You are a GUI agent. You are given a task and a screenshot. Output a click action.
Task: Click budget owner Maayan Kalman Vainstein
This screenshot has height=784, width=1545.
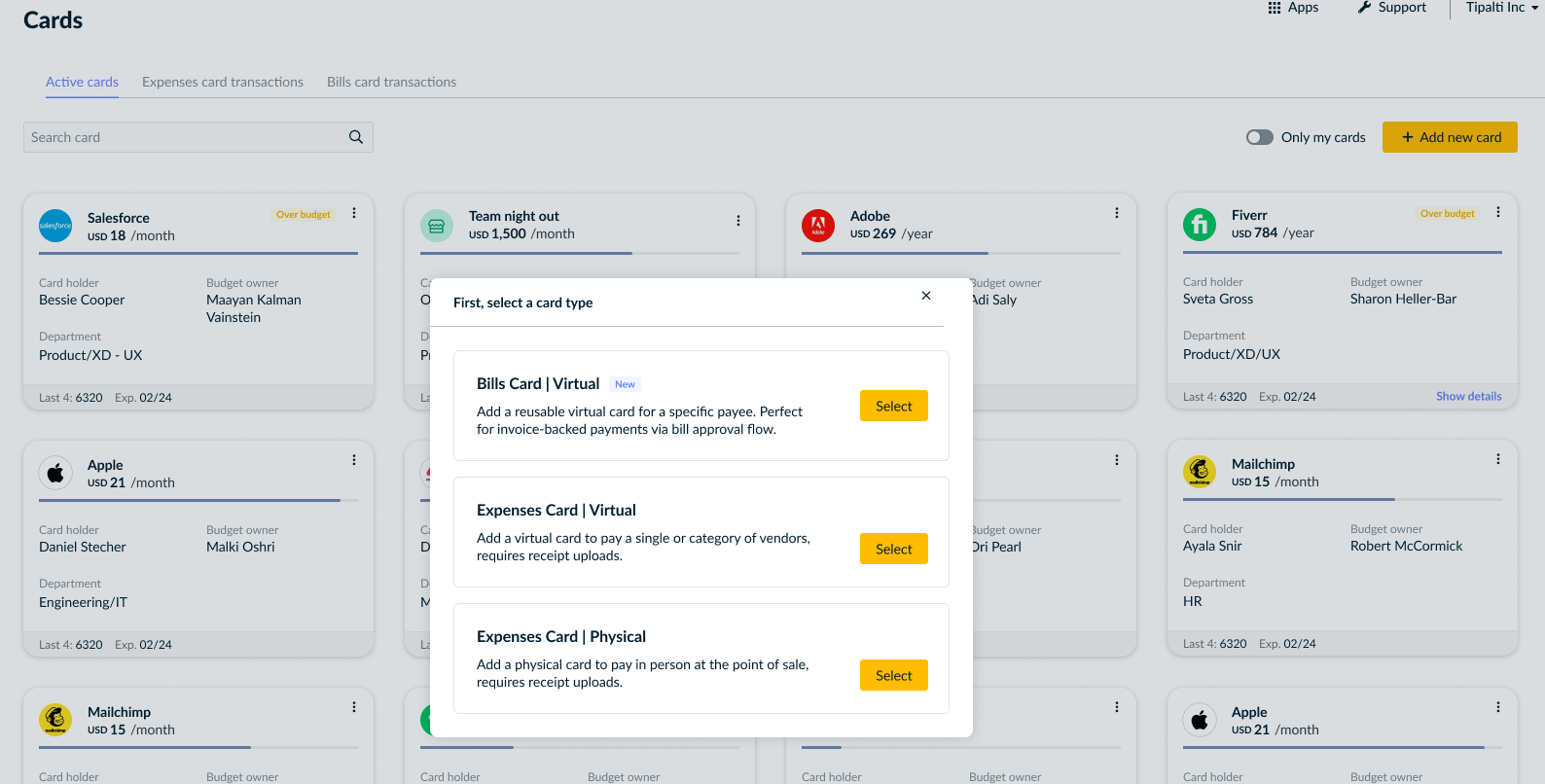pyautogui.click(x=254, y=308)
